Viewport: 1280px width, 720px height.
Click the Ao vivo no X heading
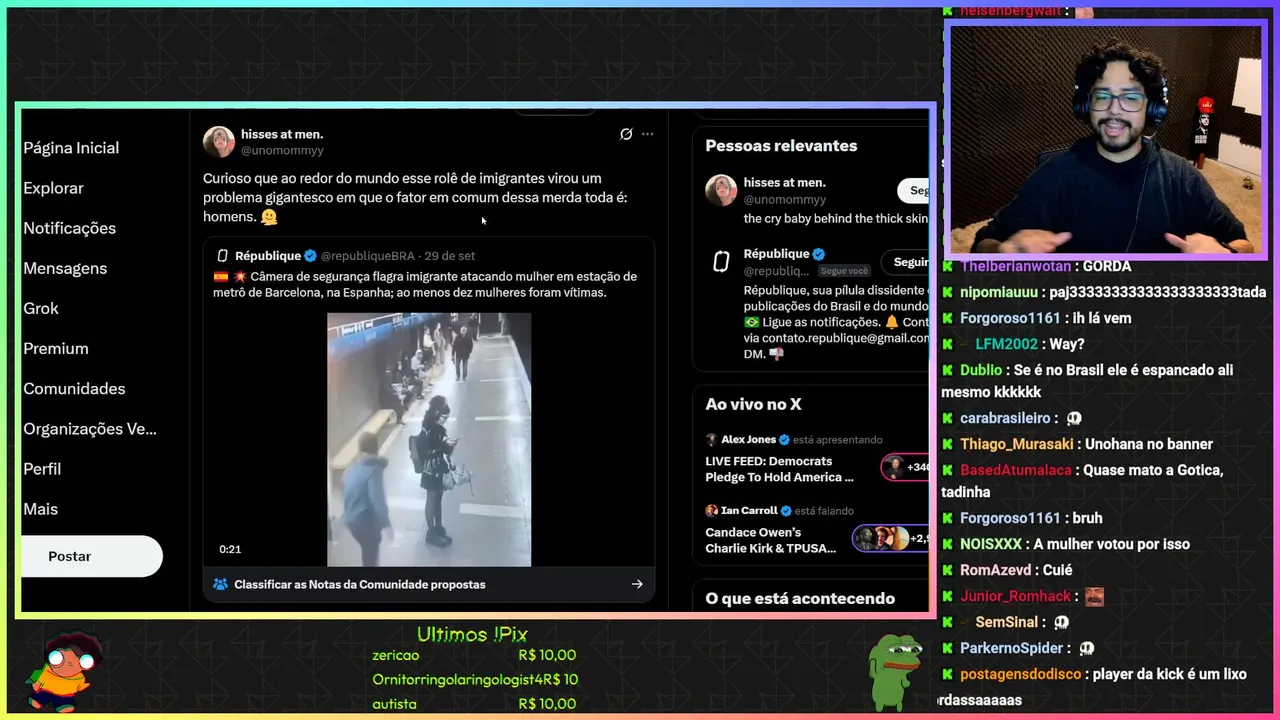753,404
